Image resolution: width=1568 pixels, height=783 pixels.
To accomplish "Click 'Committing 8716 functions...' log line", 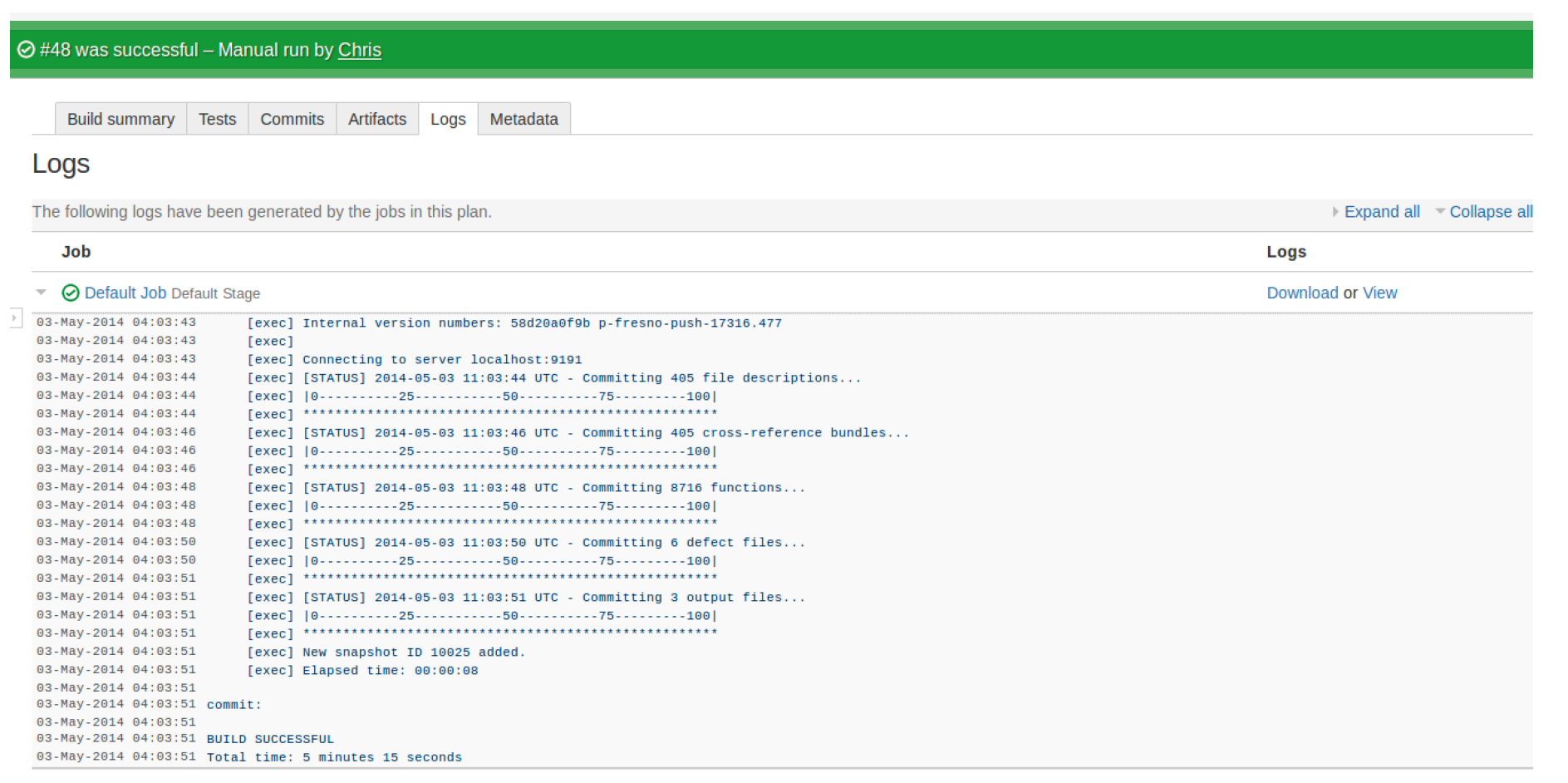I will coord(554,488).
